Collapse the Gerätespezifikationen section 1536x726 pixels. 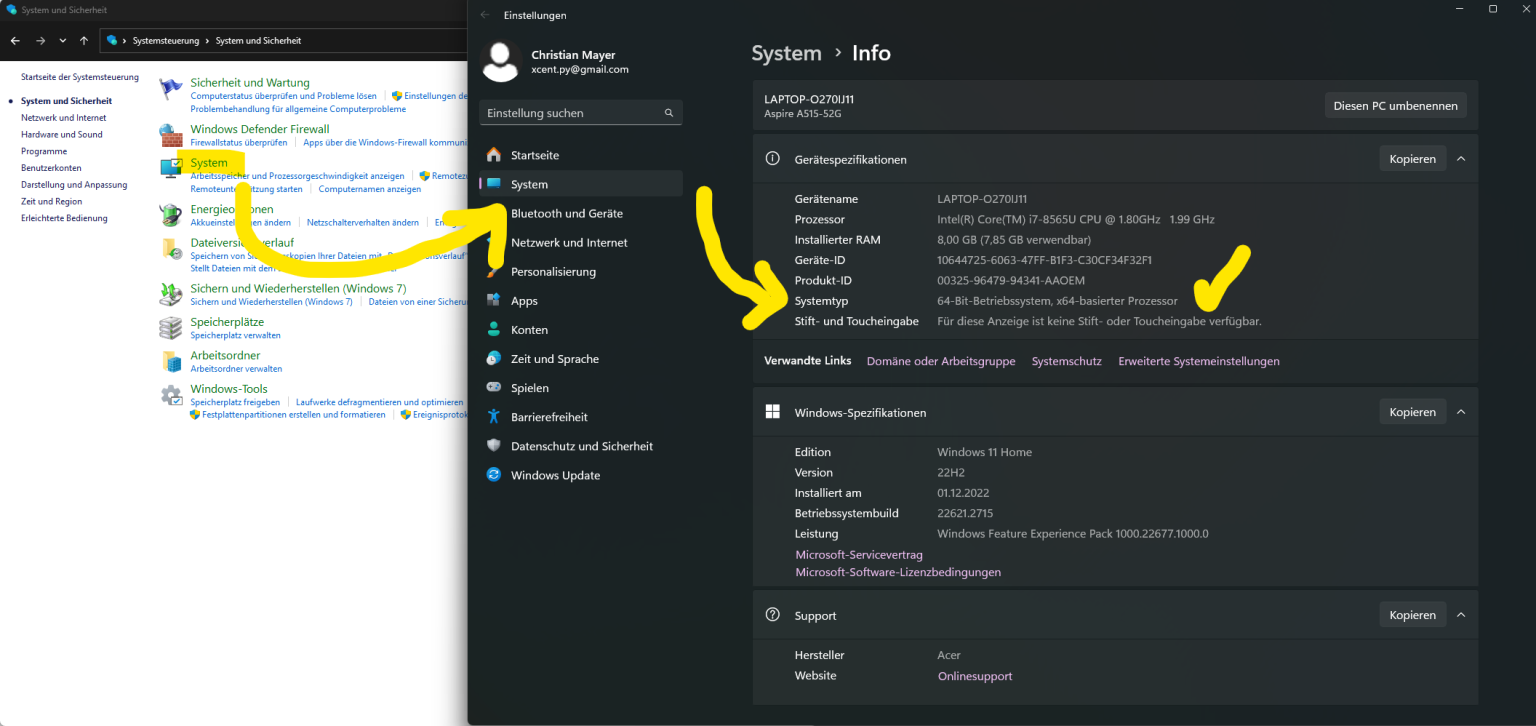tap(1461, 158)
